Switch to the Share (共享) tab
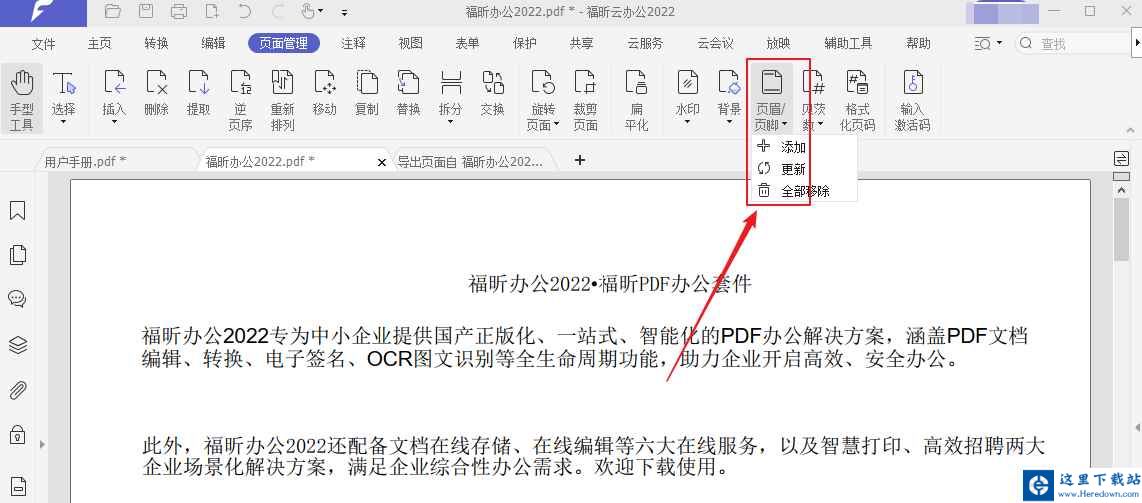The image size is (1142, 503). pyautogui.click(x=581, y=44)
